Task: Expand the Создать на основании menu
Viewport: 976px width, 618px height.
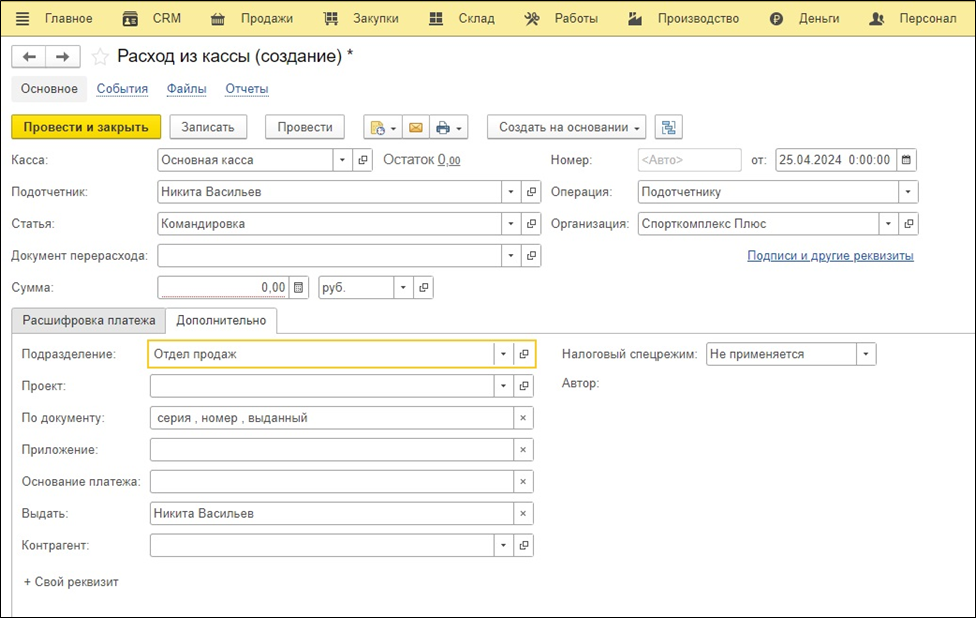Action: point(566,127)
